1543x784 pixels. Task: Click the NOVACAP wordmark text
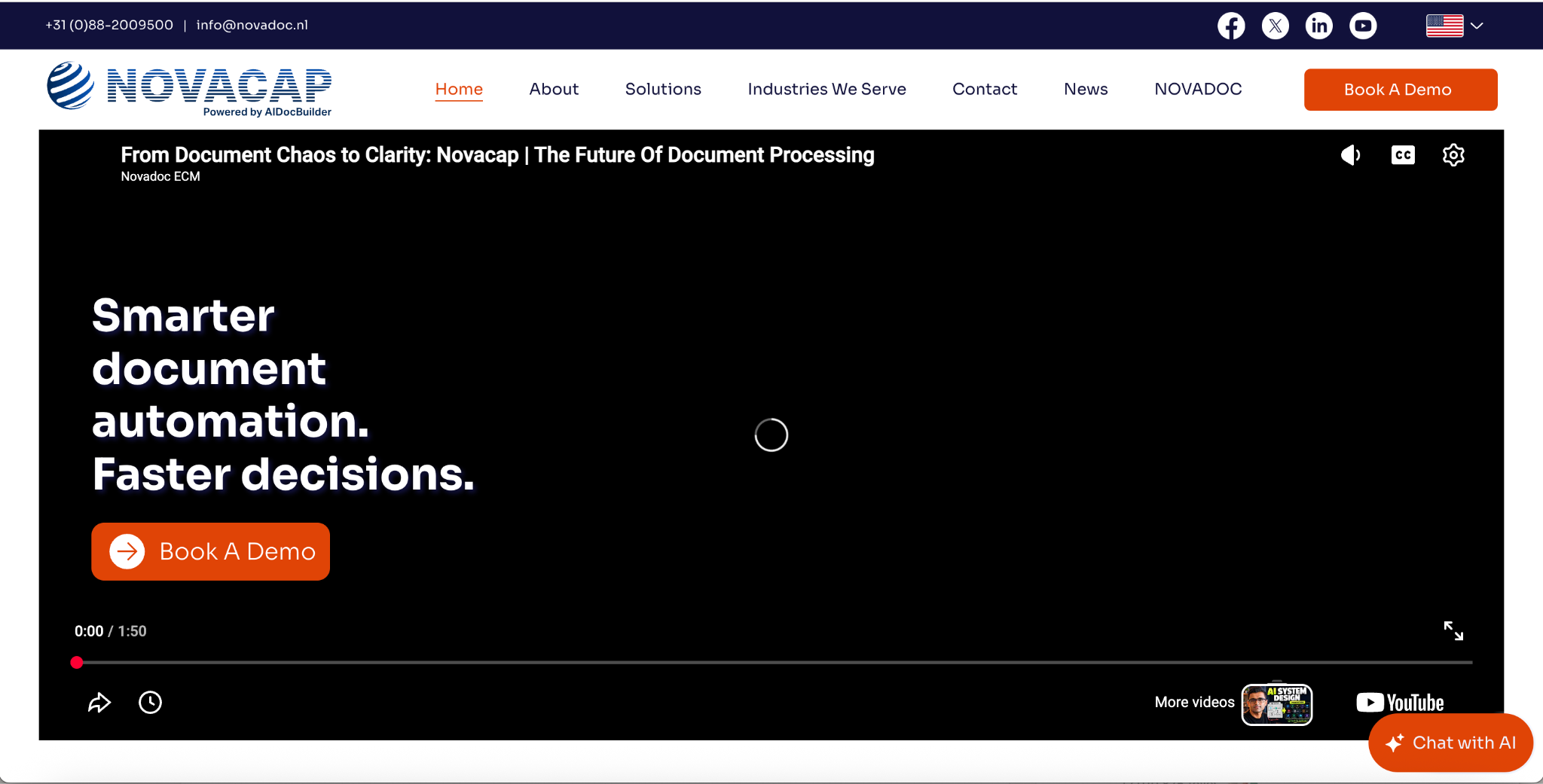point(219,85)
